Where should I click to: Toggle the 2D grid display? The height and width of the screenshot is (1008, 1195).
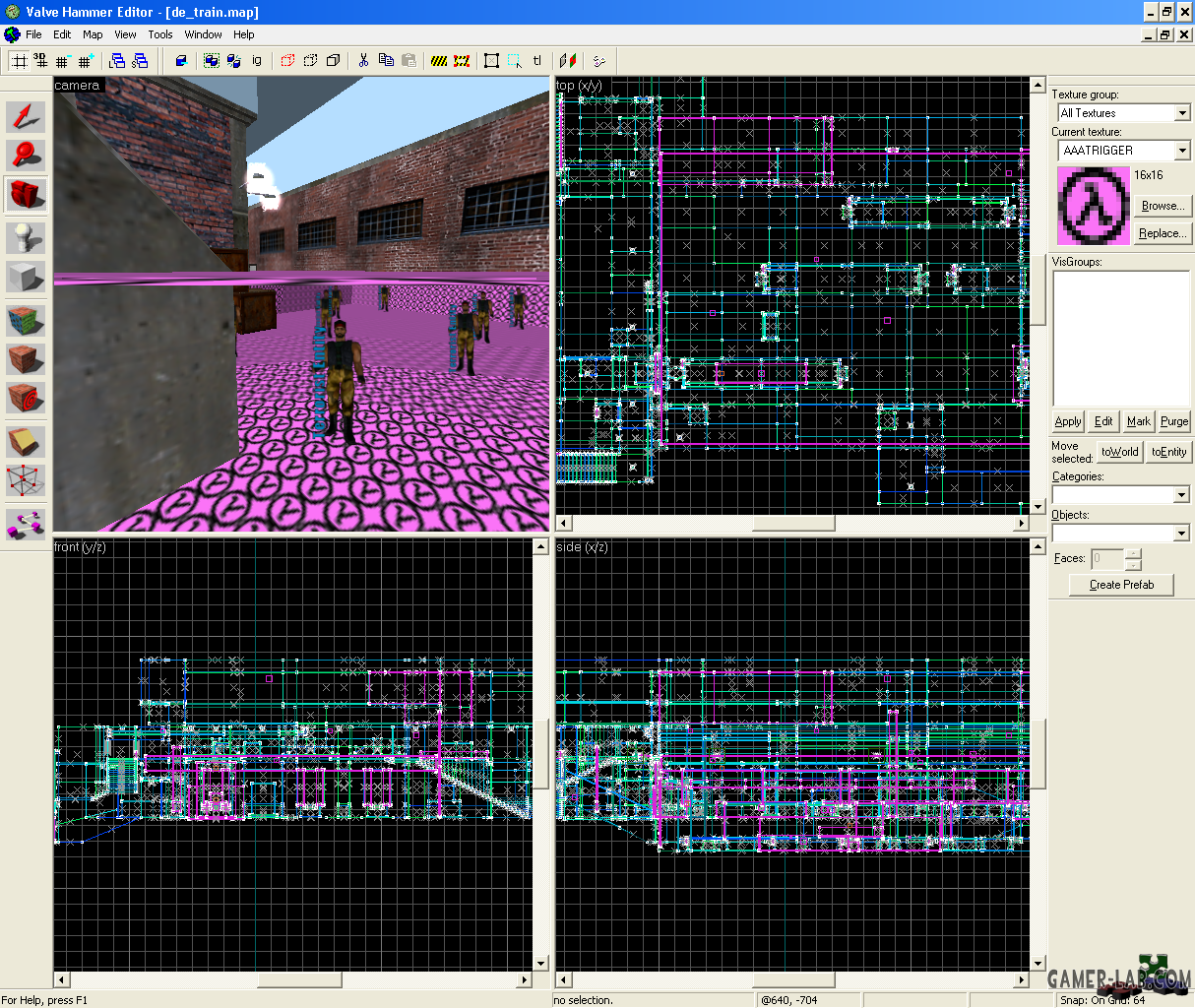click(x=18, y=61)
